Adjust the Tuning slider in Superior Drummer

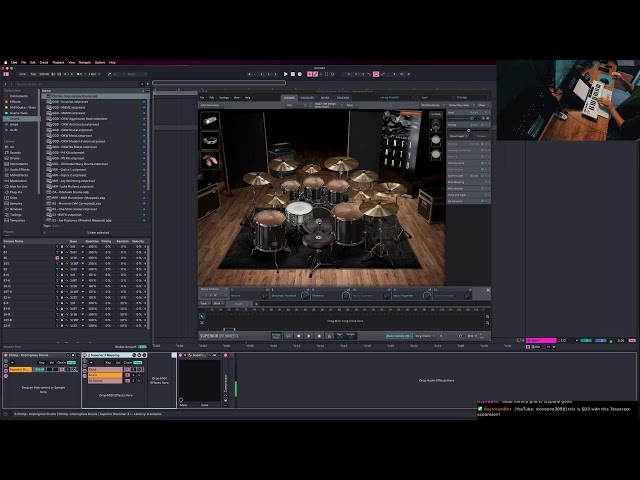469,131
